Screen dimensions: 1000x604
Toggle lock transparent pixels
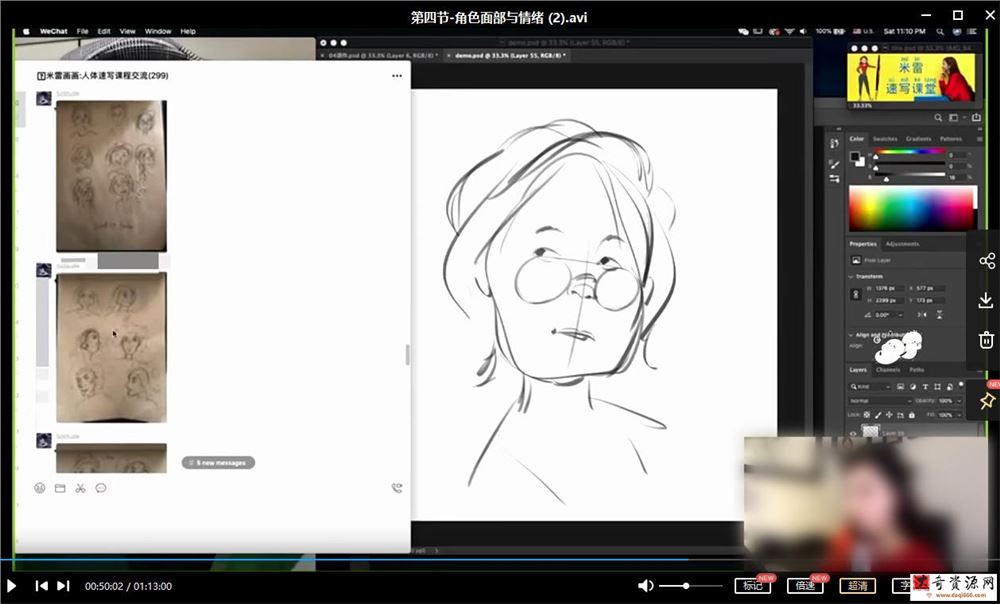click(867, 415)
